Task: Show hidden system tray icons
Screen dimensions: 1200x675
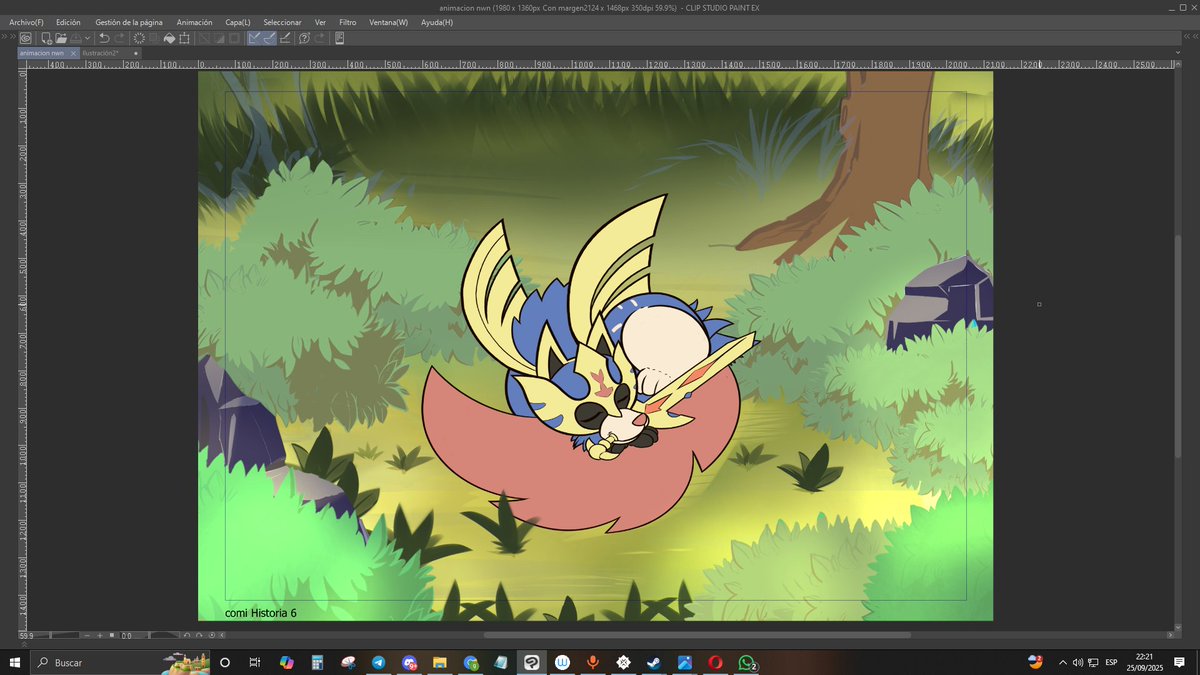Action: [1064, 662]
